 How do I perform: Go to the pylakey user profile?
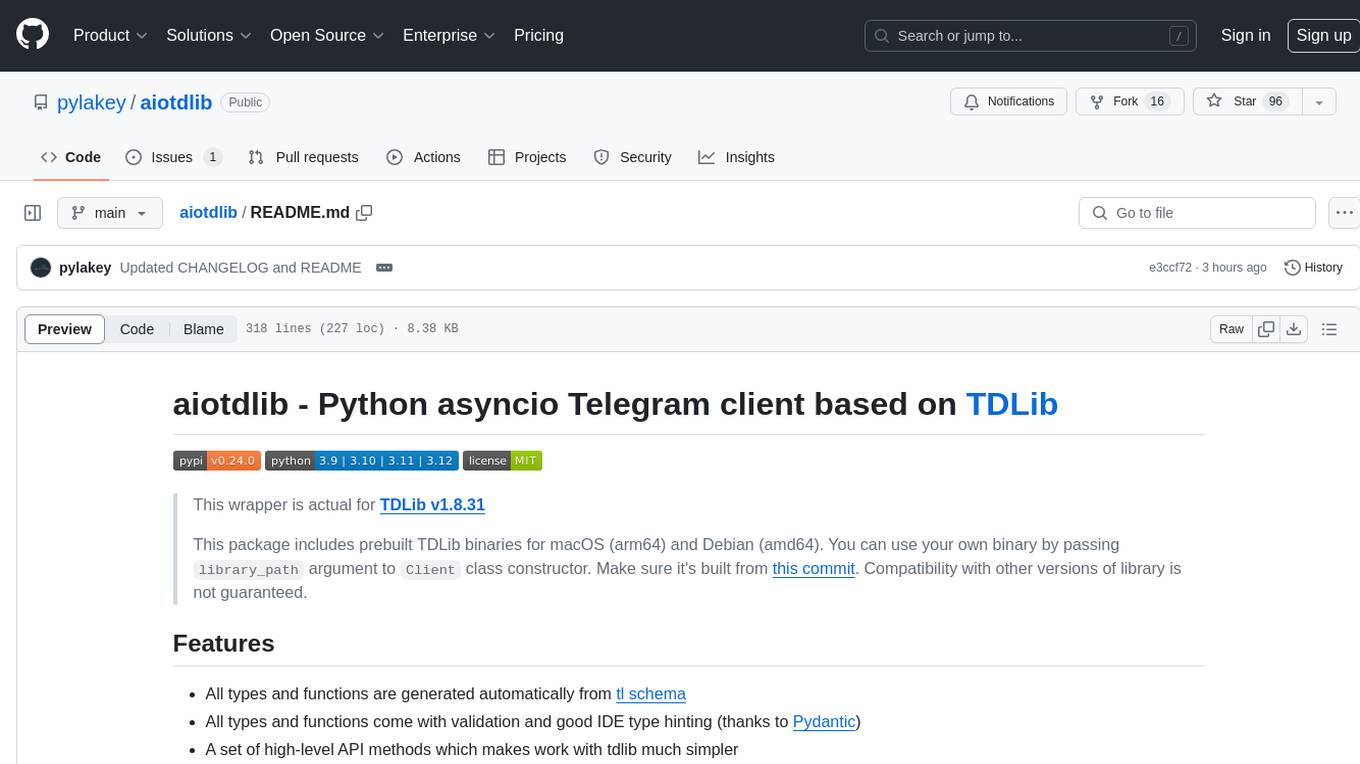point(91,102)
